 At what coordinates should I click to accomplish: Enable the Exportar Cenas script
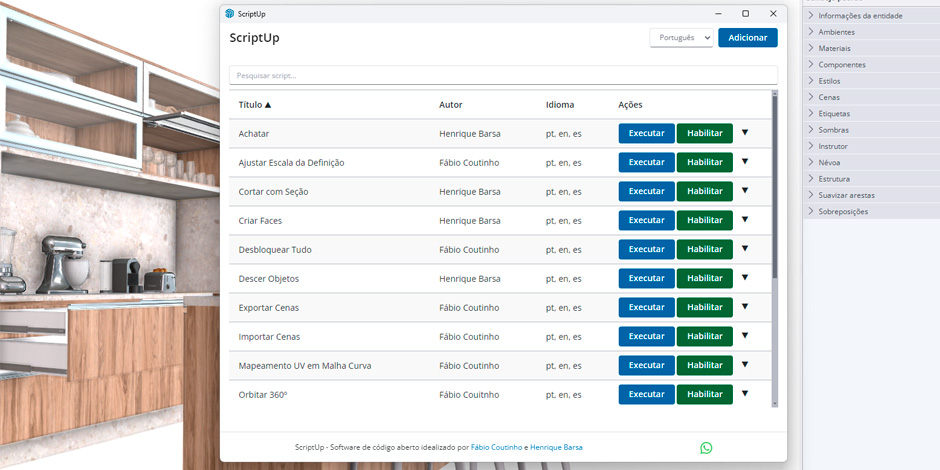tap(704, 307)
